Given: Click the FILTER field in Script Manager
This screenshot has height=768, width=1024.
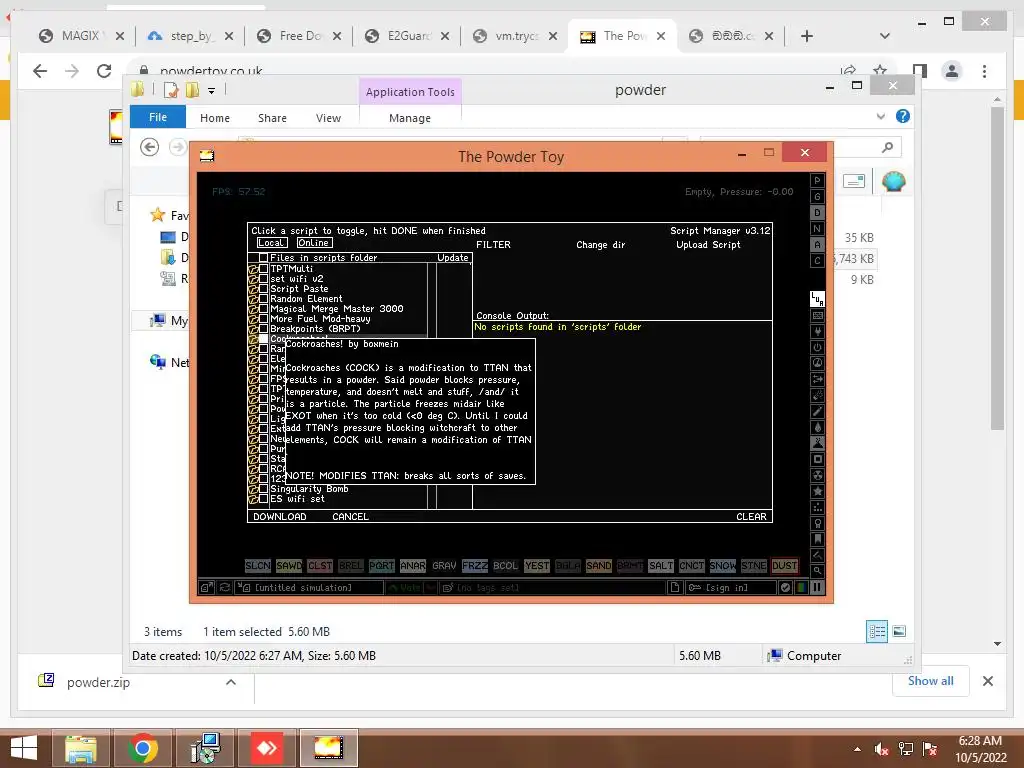Looking at the screenshot, I should pyautogui.click(x=494, y=245).
